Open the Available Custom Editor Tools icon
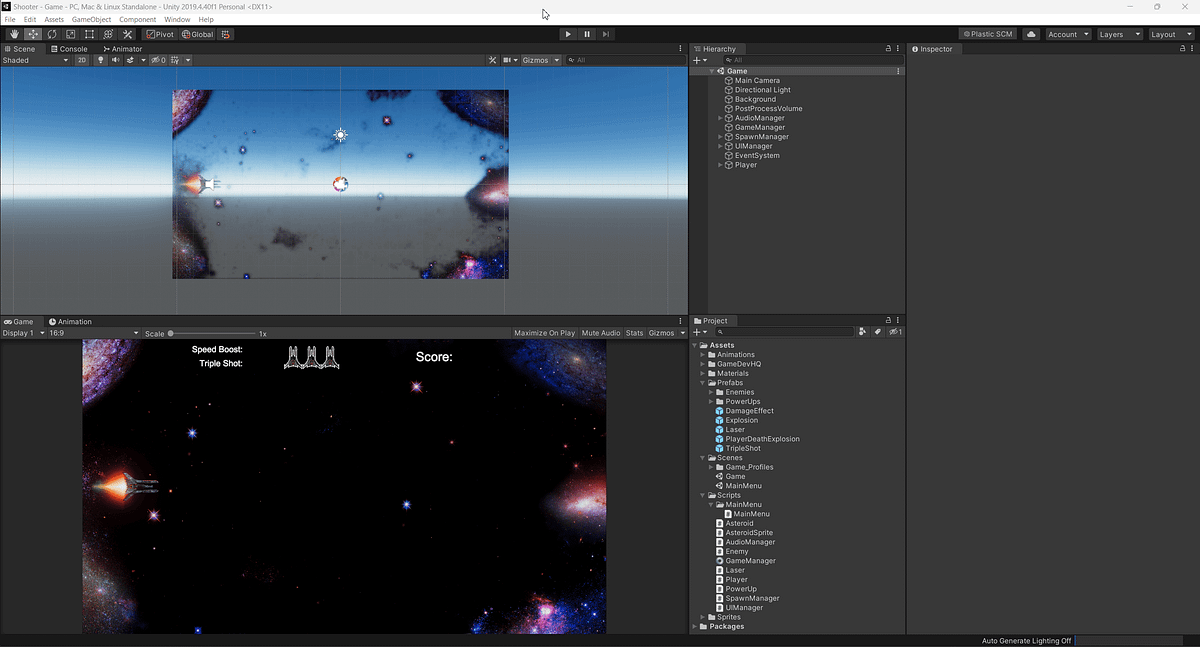The height and width of the screenshot is (647, 1200). click(x=126, y=33)
